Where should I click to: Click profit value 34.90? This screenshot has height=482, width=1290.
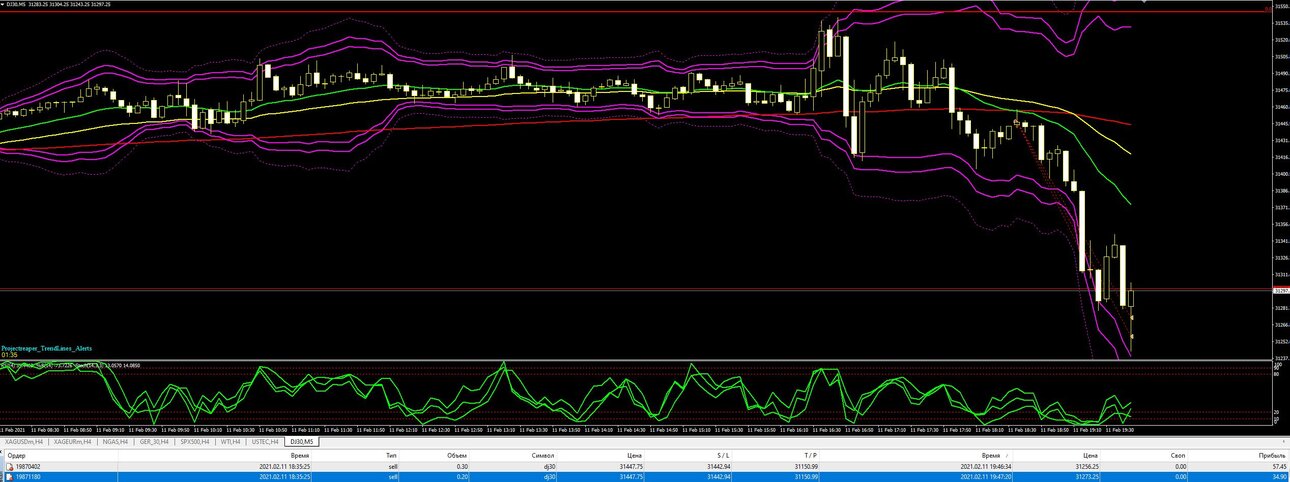1278,477
